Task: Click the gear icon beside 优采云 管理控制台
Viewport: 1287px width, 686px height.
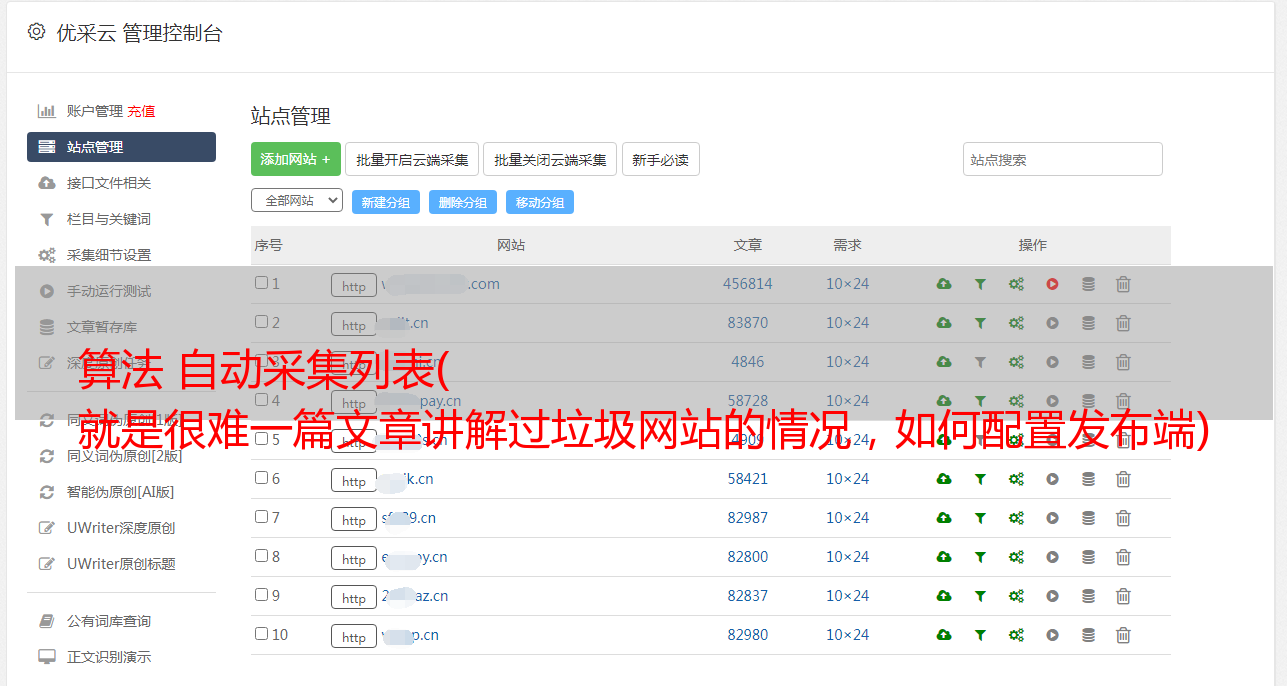Action: click(37, 32)
